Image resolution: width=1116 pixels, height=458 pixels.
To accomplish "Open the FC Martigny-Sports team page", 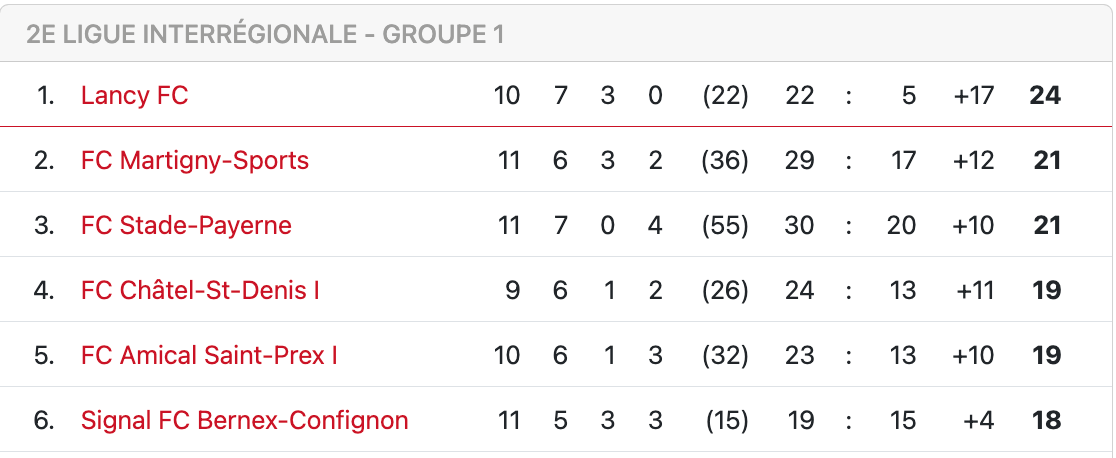I will (194, 161).
